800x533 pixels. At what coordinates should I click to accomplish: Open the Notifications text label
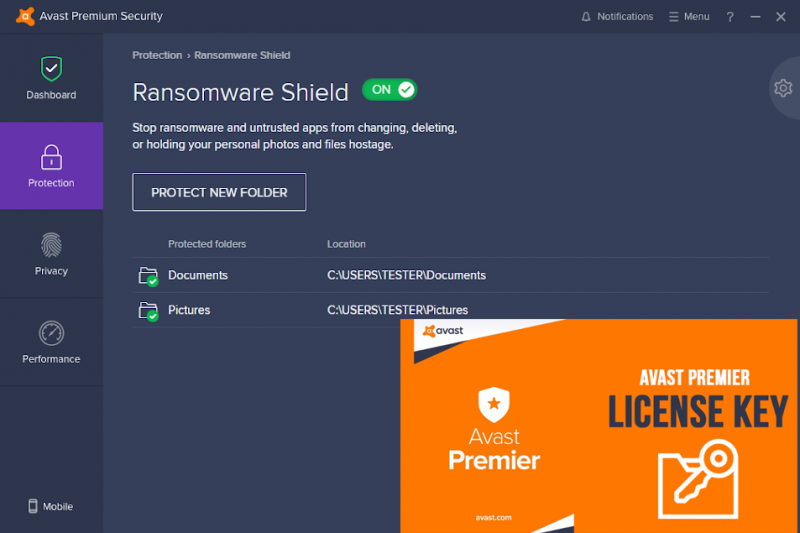click(625, 17)
